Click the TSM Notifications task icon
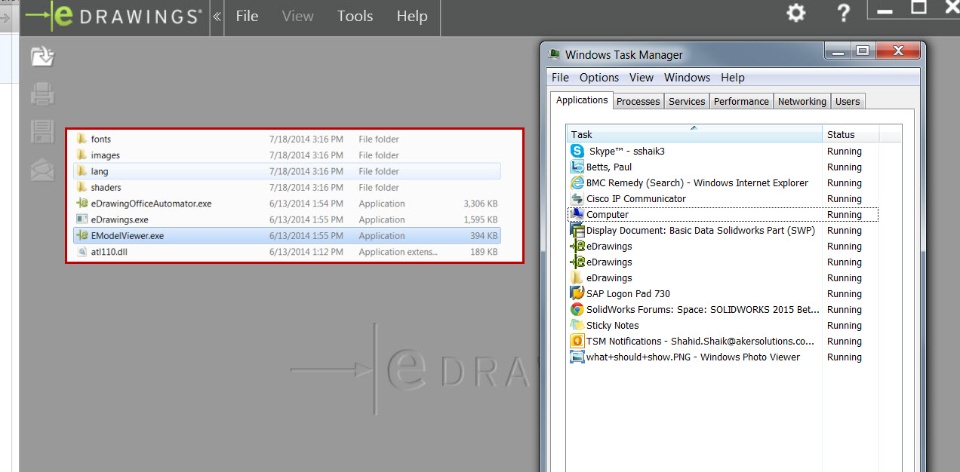The image size is (960, 472). (x=577, y=341)
